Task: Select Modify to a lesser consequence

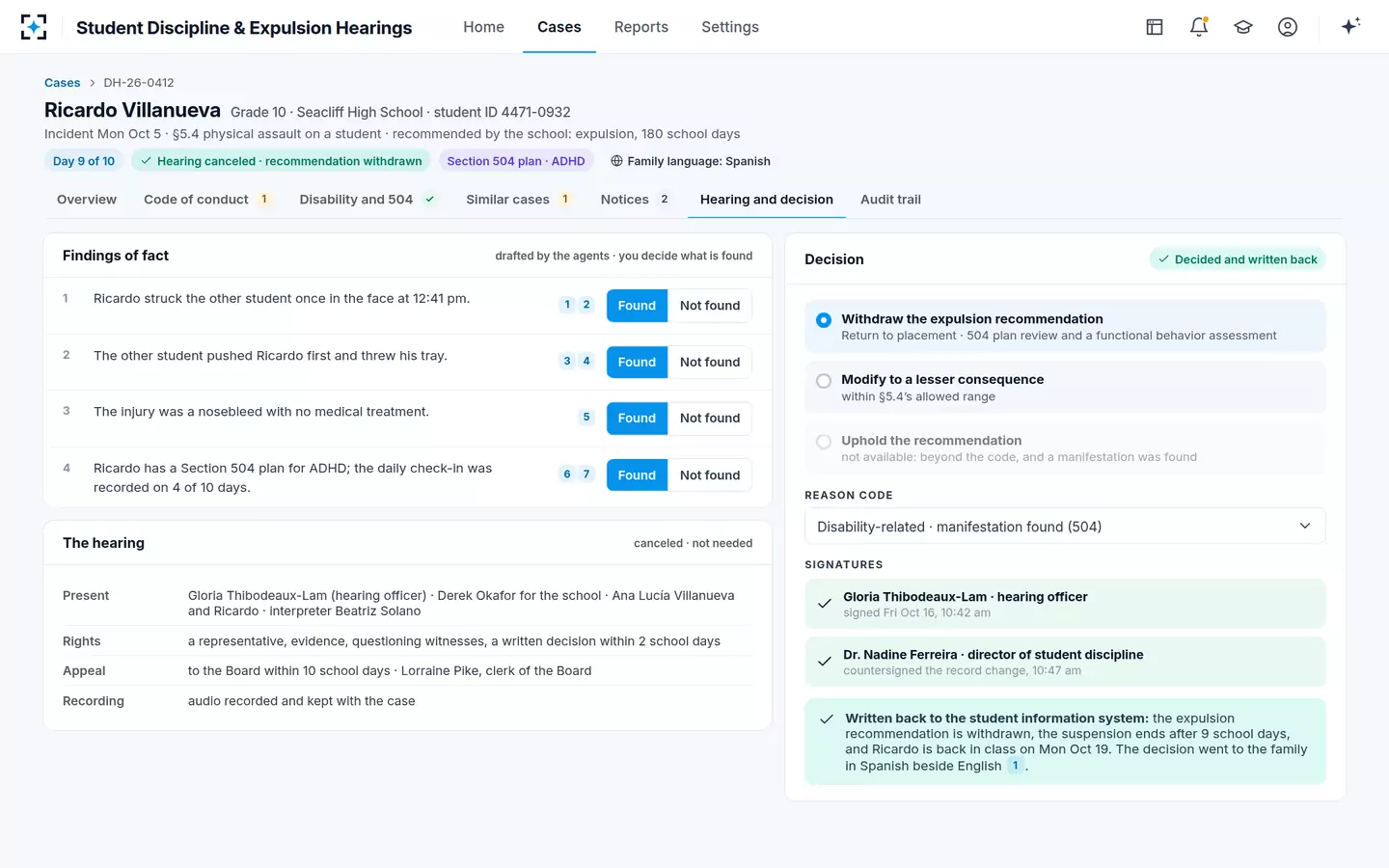Action: coord(1065,387)
